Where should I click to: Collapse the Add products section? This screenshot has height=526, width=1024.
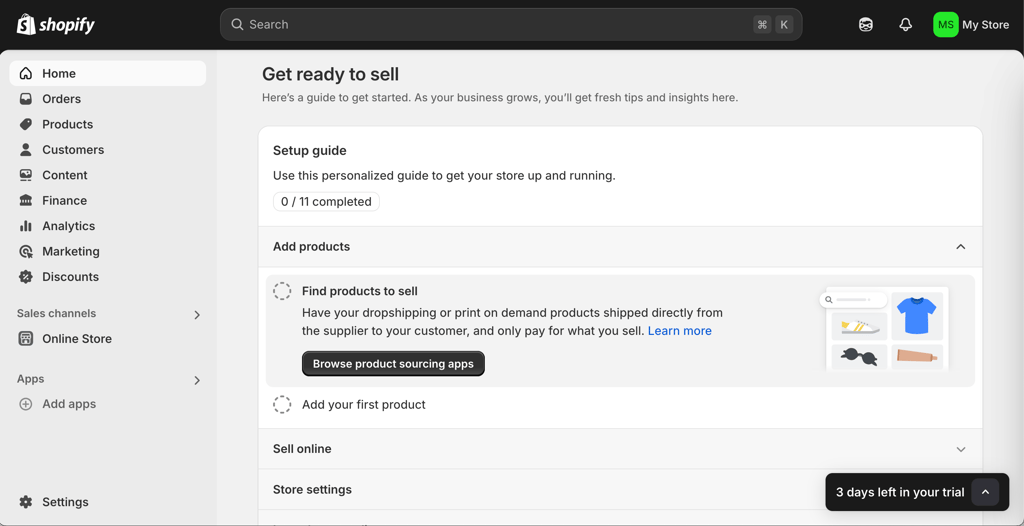coord(961,247)
